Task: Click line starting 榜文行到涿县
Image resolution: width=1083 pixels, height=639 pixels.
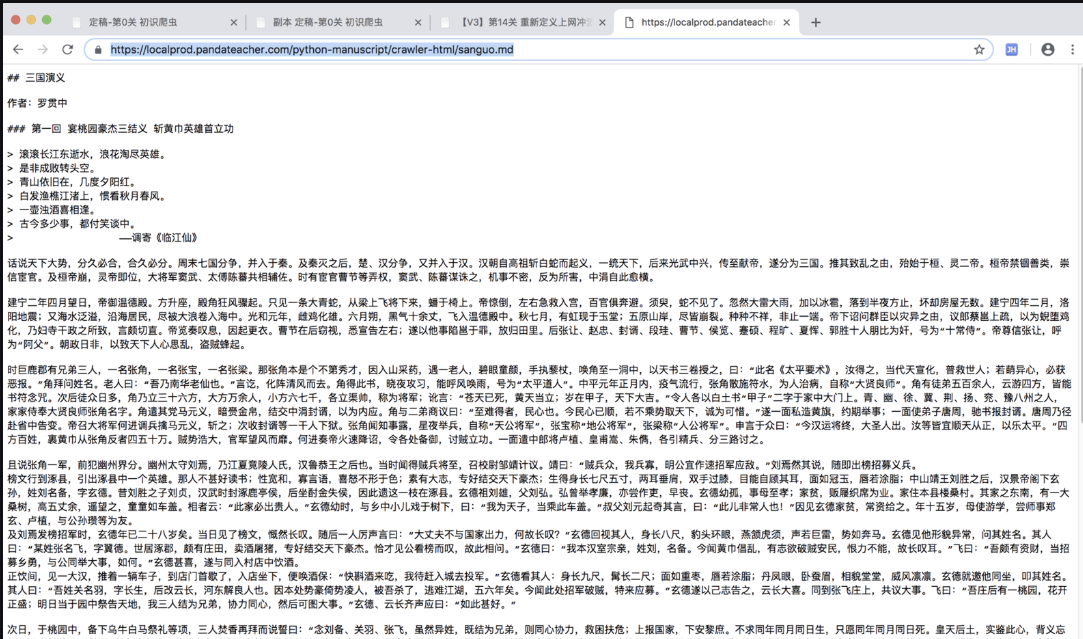Action: [539, 499]
